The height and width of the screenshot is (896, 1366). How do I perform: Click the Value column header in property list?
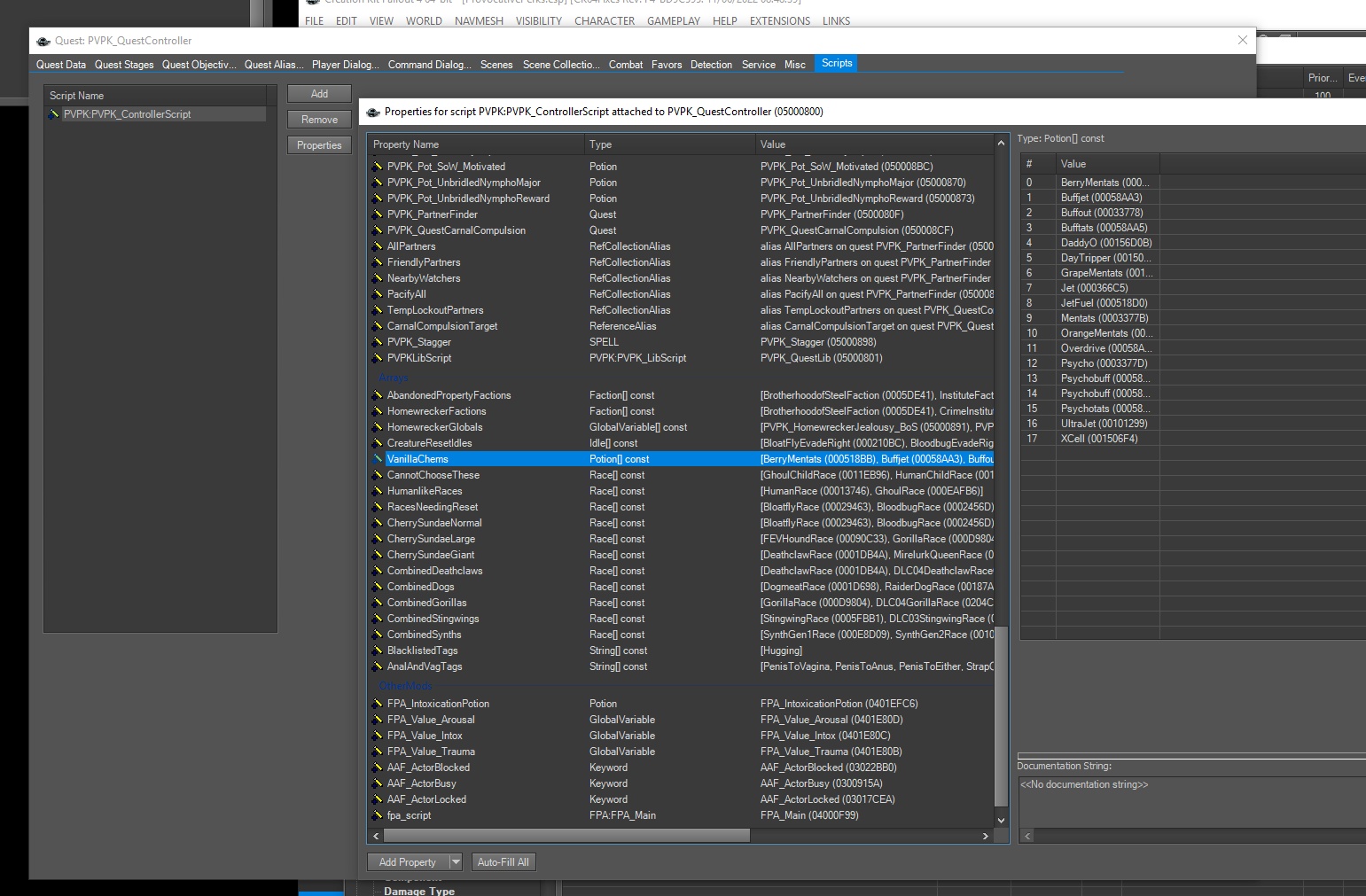875,144
